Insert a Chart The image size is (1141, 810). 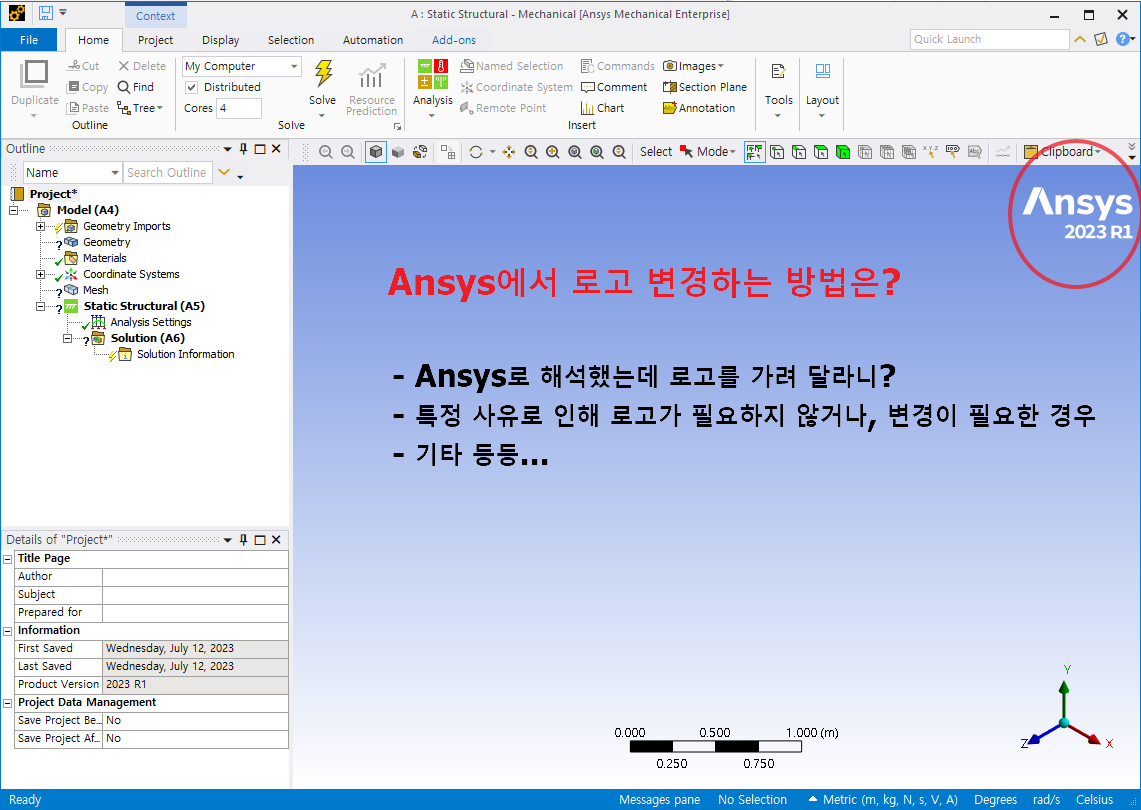tap(603, 108)
